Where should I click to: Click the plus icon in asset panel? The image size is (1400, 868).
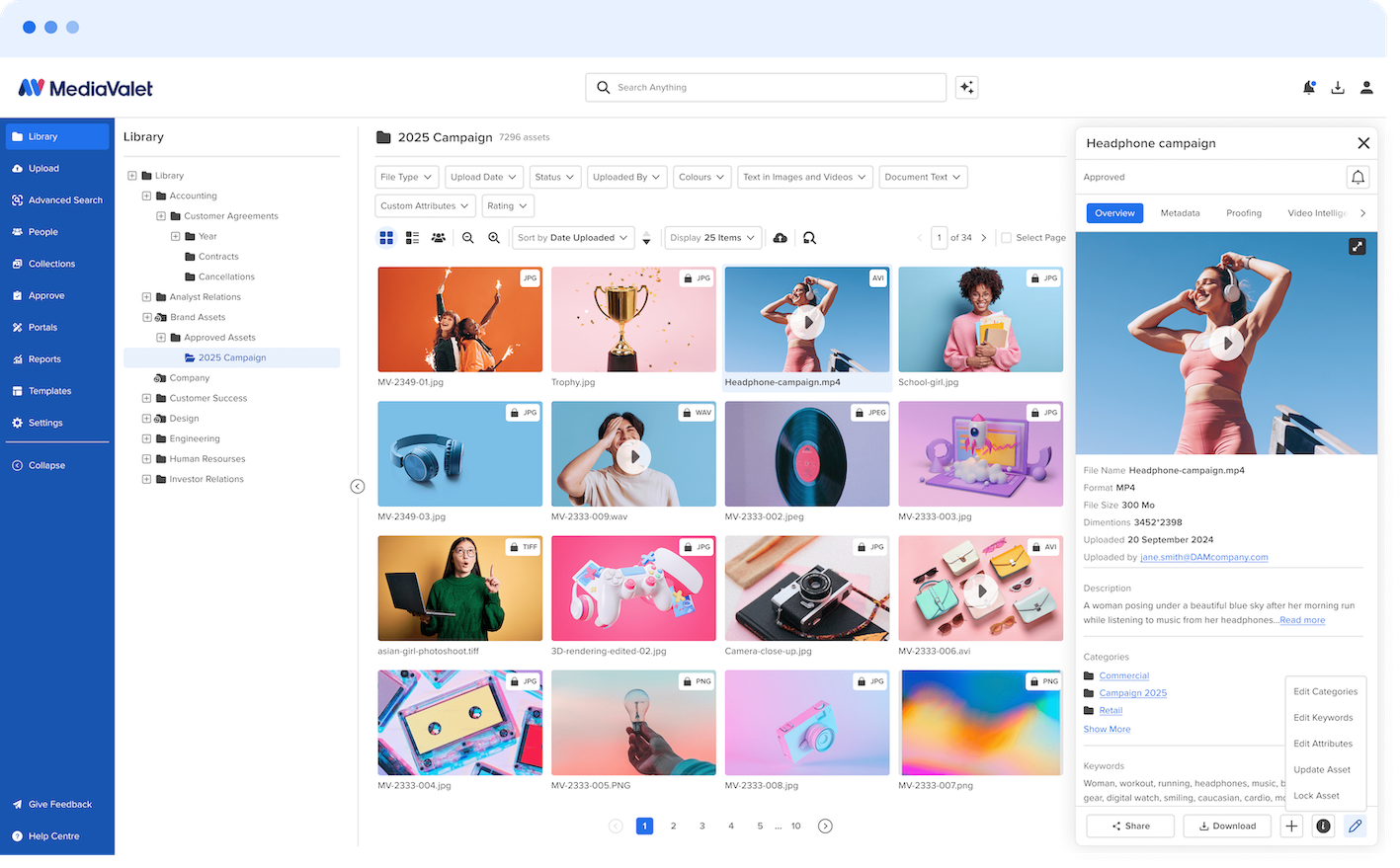(x=1291, y=827)
